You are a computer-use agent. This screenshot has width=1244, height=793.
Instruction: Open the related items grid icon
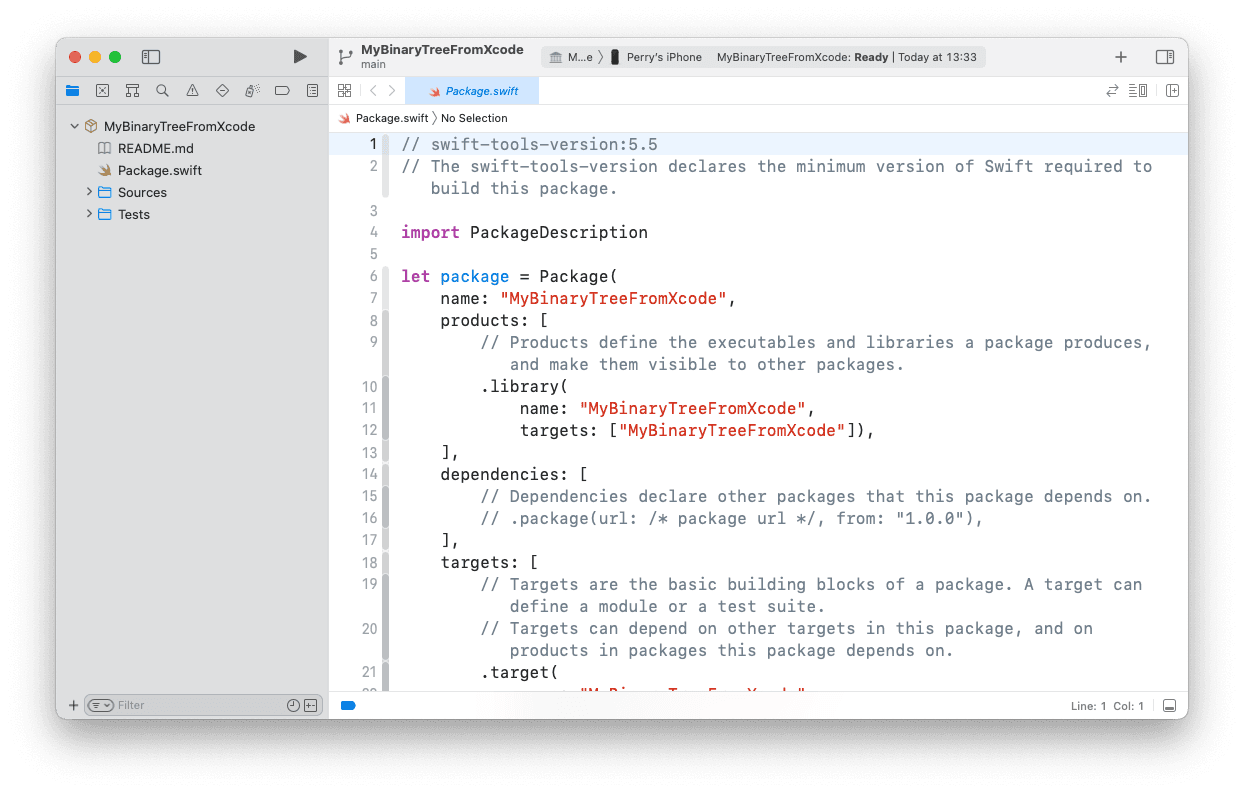344,91
